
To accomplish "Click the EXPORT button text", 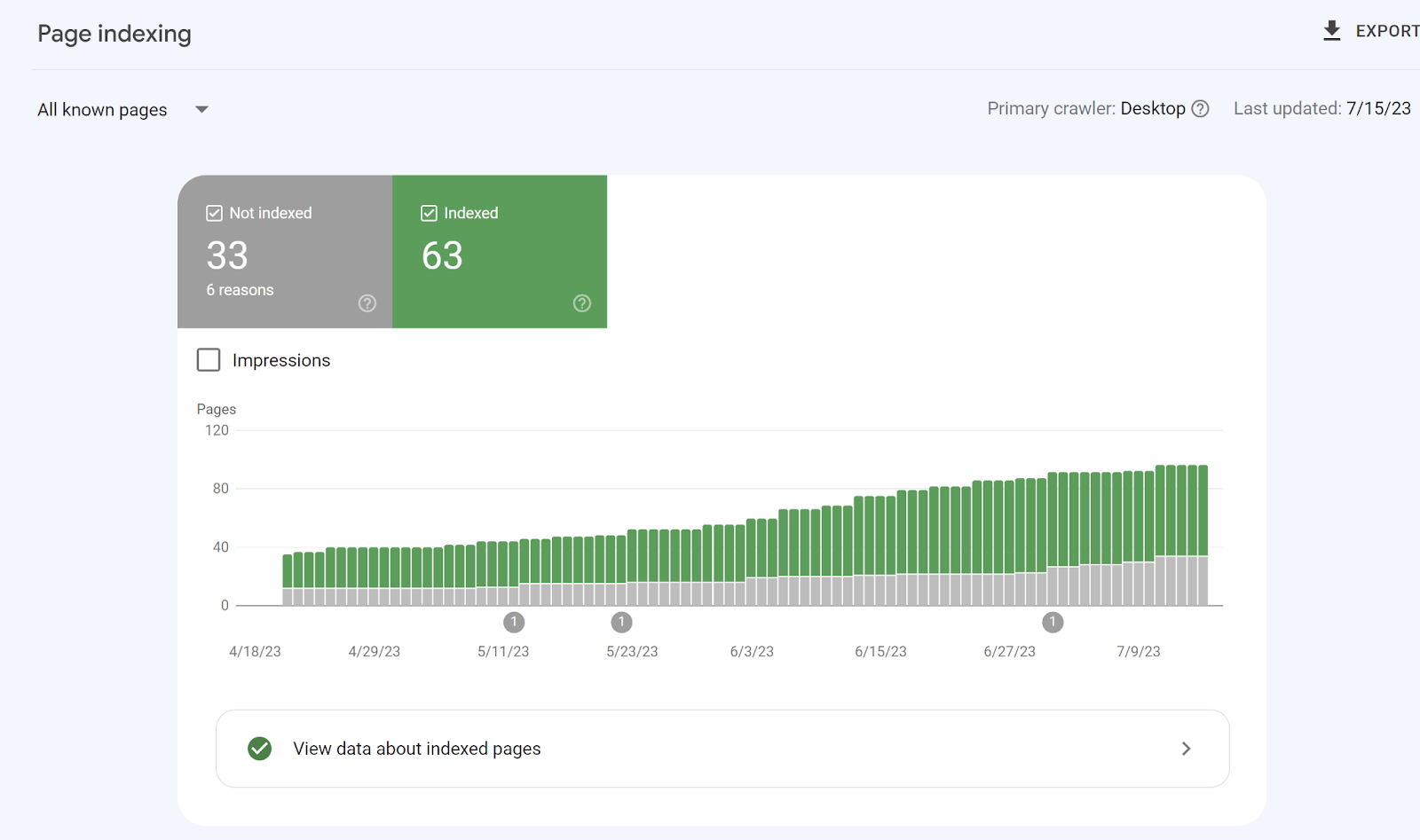I will (x=1386, y=31).
